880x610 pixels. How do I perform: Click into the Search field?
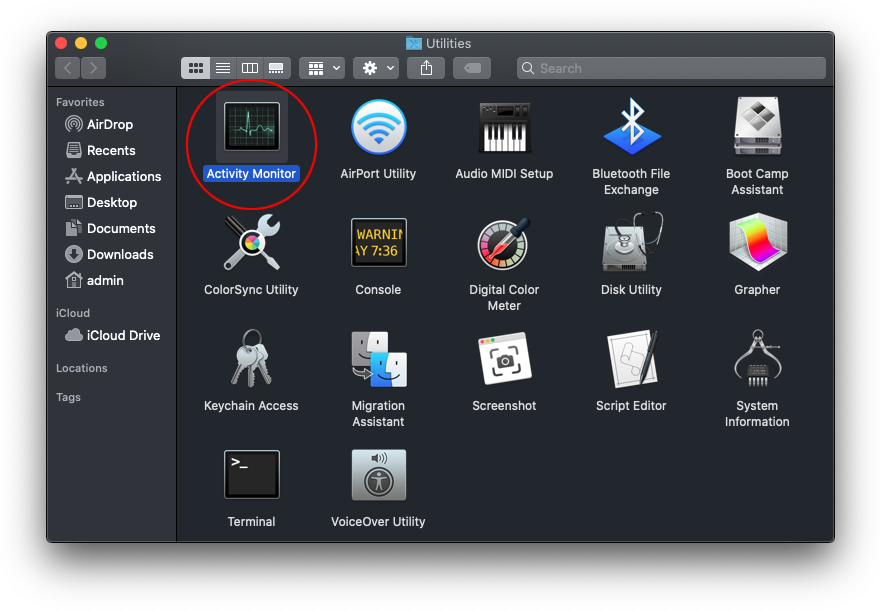(671, 68)
